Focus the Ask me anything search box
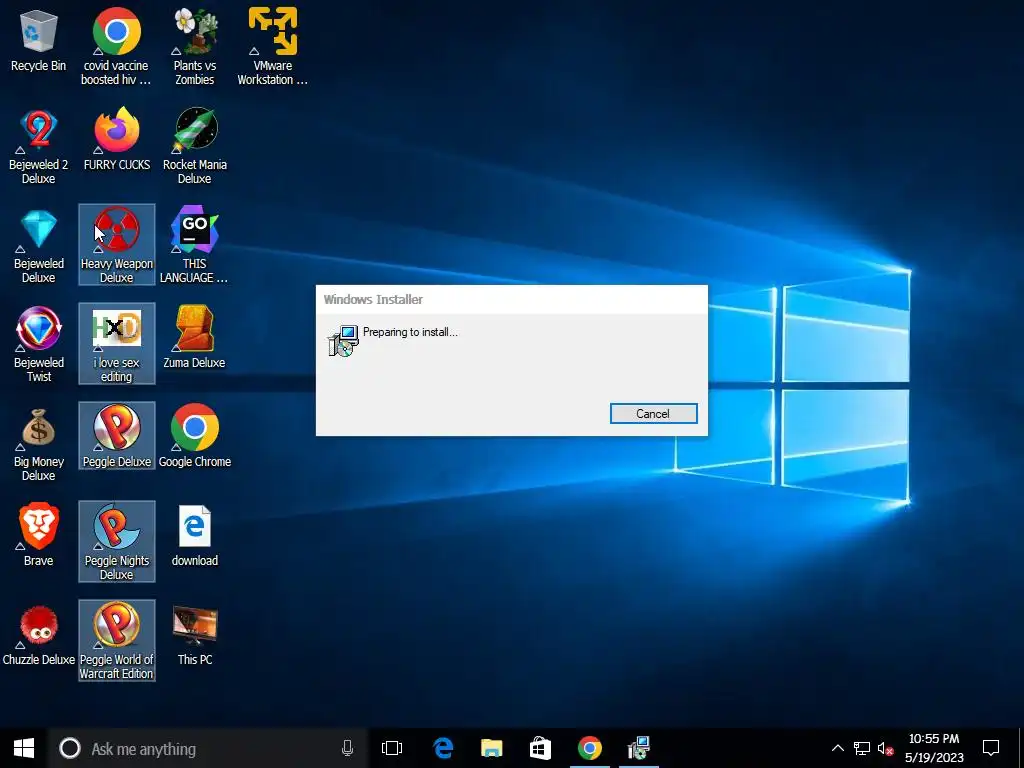 [208, 748]
